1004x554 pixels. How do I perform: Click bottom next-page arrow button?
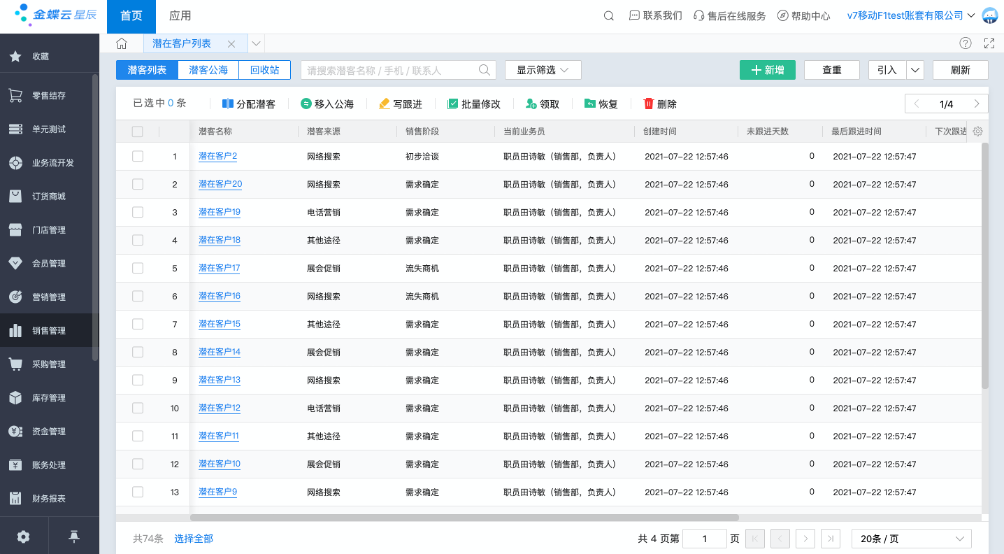click(806, 539)
